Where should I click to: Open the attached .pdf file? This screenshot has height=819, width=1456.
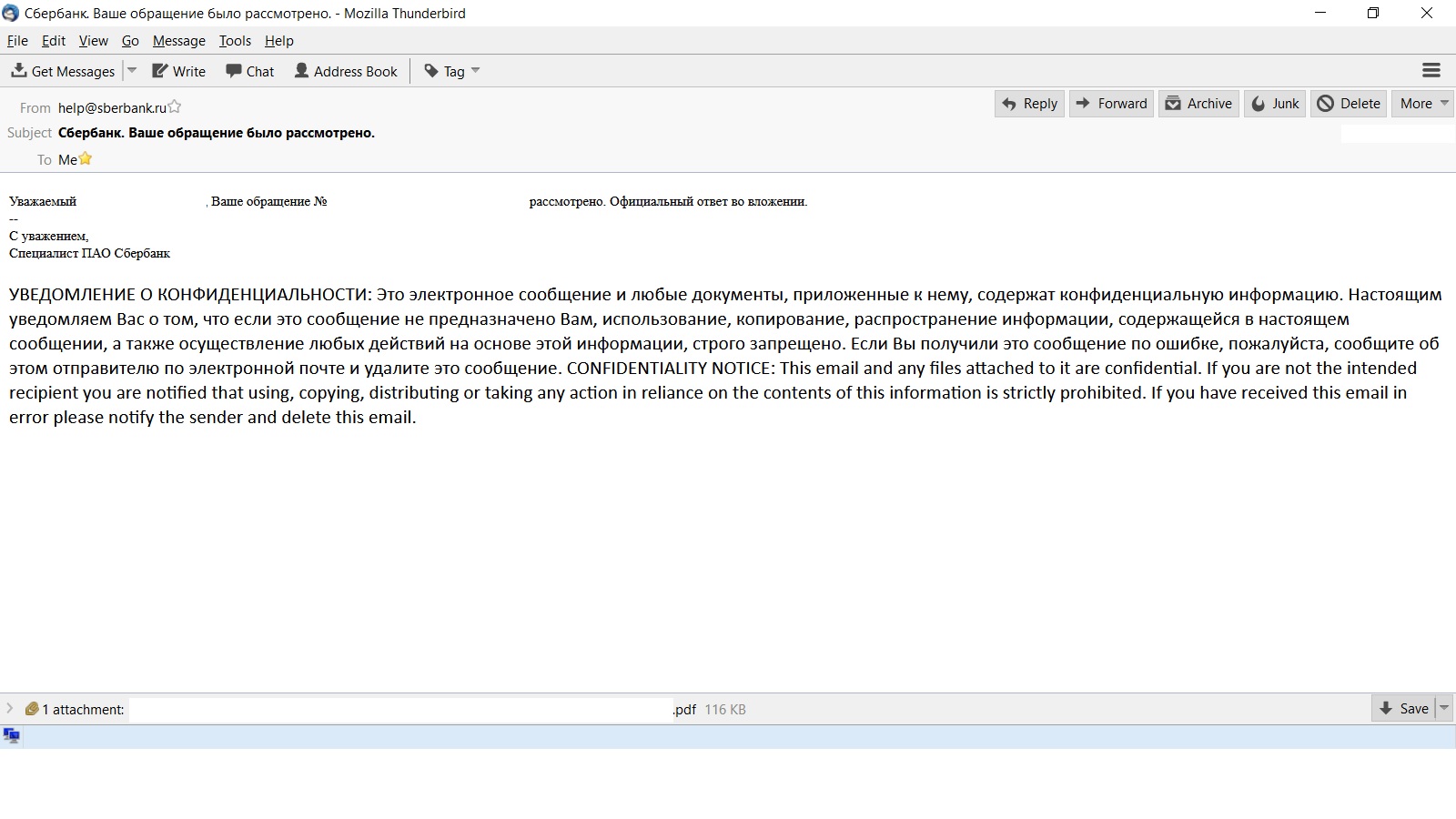coord(413,709)
